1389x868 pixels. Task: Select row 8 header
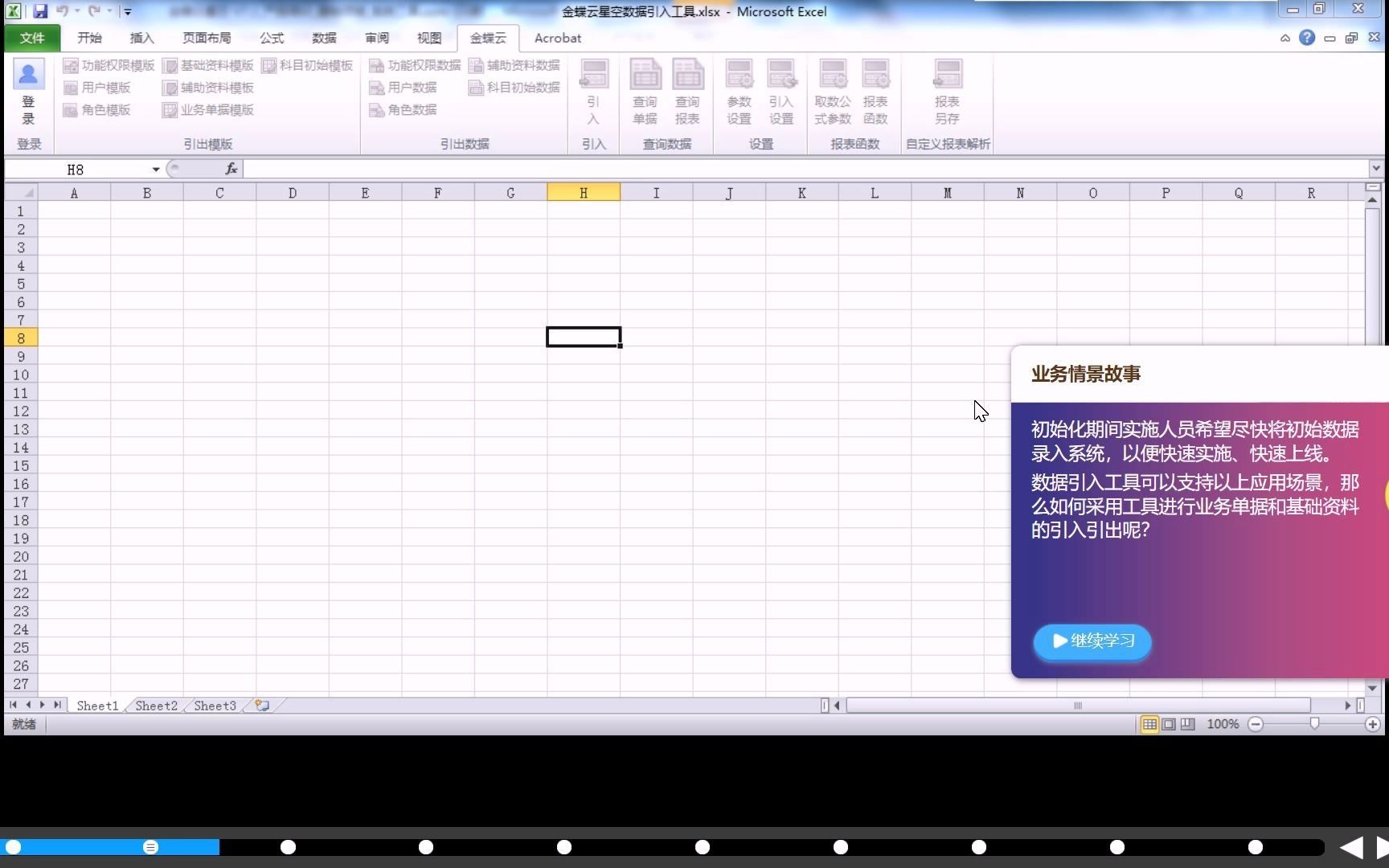(x=21, y=338)
